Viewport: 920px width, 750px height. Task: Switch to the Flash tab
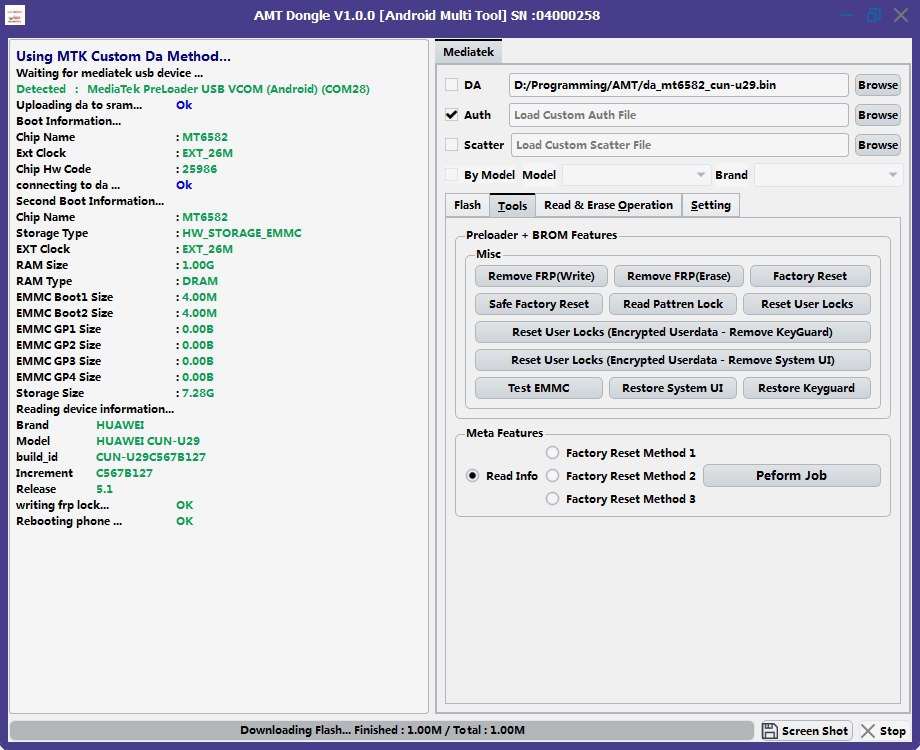click(x=468, y=205)
